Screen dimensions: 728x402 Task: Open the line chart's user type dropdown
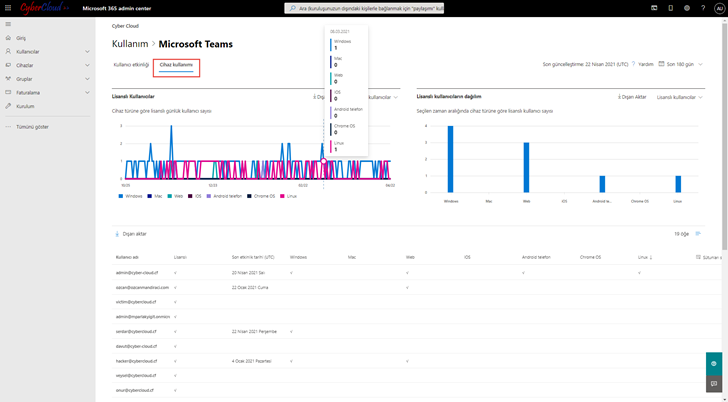click(x=384, y=97)
